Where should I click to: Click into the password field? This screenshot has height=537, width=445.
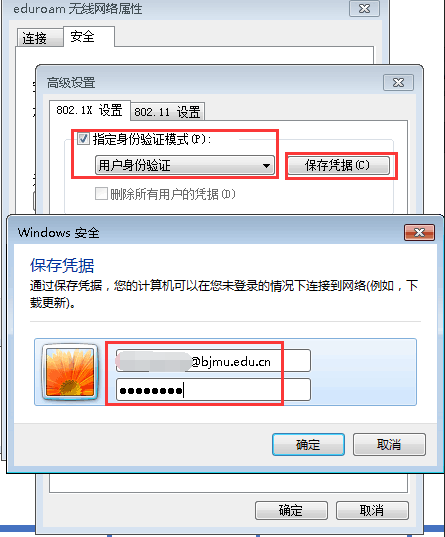coord(213,389)
